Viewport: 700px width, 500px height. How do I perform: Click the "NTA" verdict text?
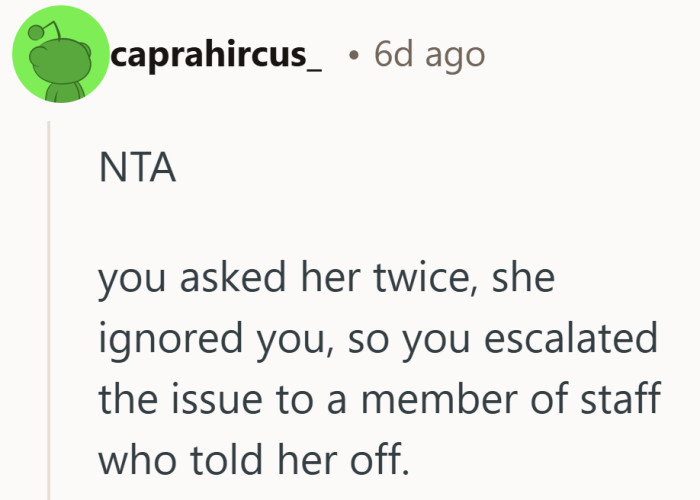pyautogui.click(x=137, y=168)
